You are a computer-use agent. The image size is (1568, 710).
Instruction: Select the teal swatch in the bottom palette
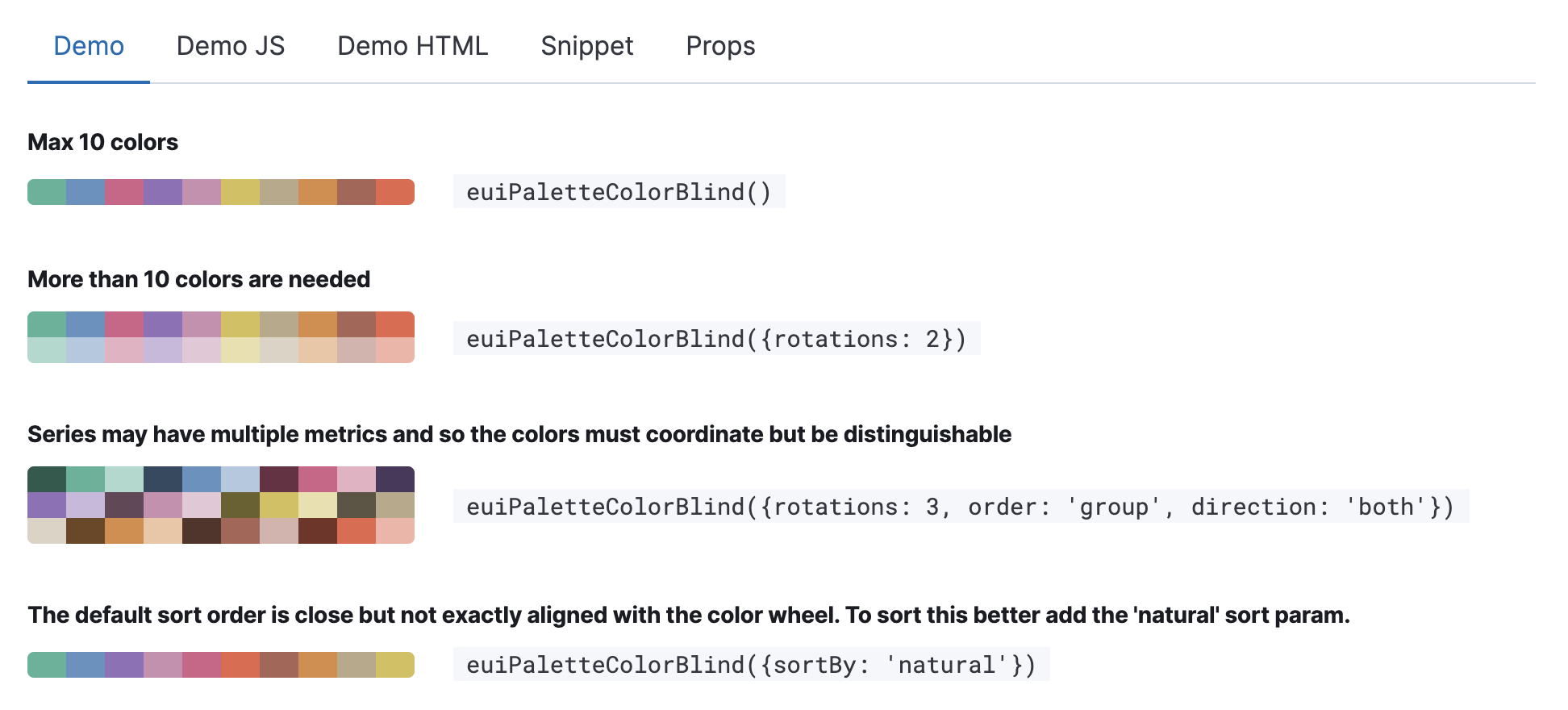47,666
